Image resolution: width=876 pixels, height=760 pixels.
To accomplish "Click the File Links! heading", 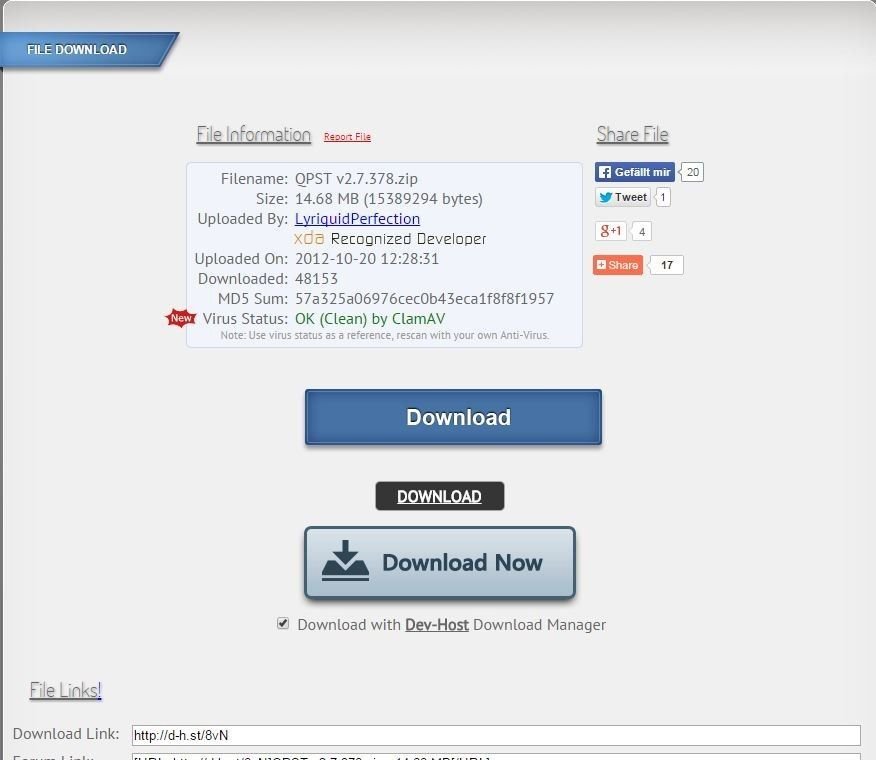I will pos(65,691).
